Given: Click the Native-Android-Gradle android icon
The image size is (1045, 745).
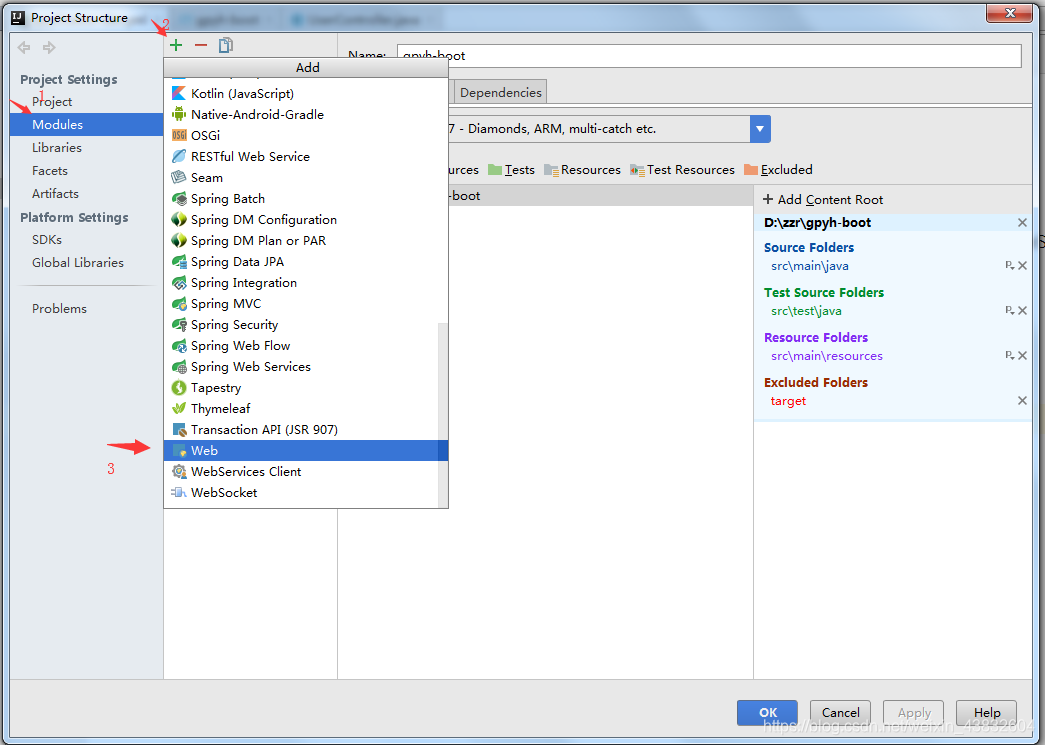Looking at the screenshot, I should pos(179,114).
